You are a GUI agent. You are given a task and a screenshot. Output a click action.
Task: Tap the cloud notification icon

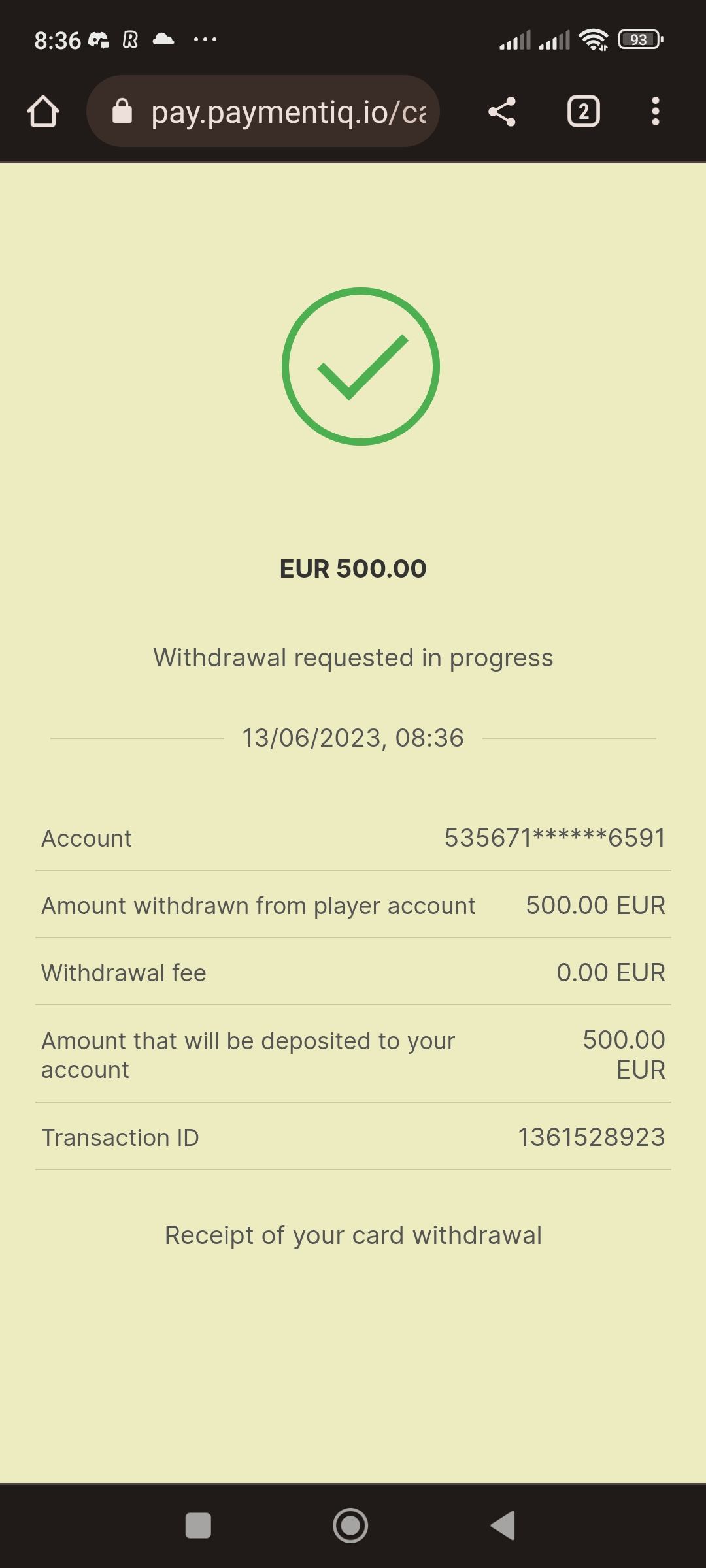pos(163,40)
